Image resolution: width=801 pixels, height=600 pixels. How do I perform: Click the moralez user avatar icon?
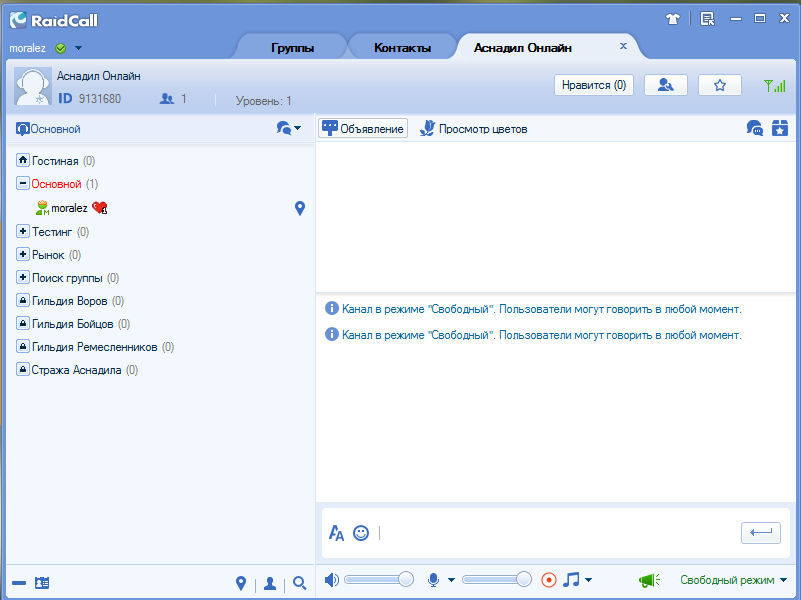pyautogui.click(x=42, y=208)
